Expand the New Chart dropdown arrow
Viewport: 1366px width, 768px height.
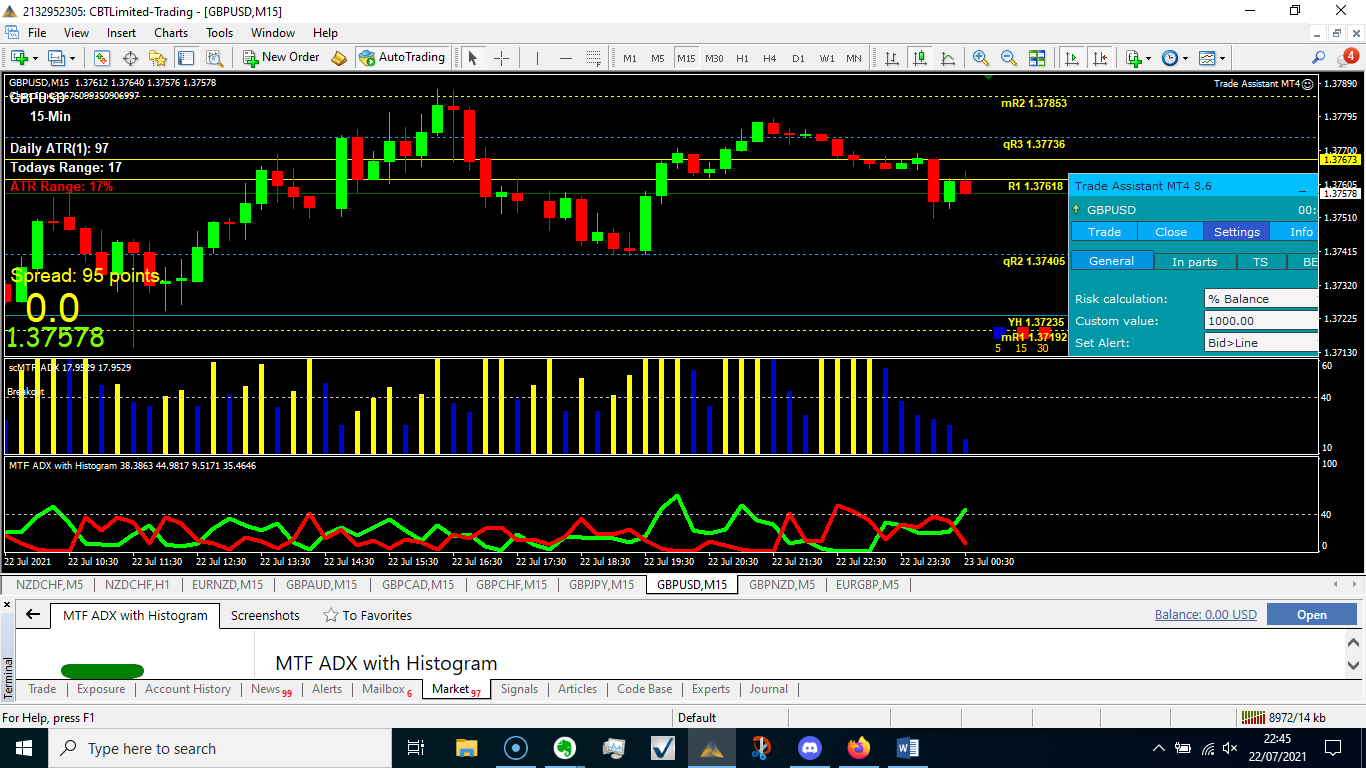pyautogui.click(x=36, y=58)
